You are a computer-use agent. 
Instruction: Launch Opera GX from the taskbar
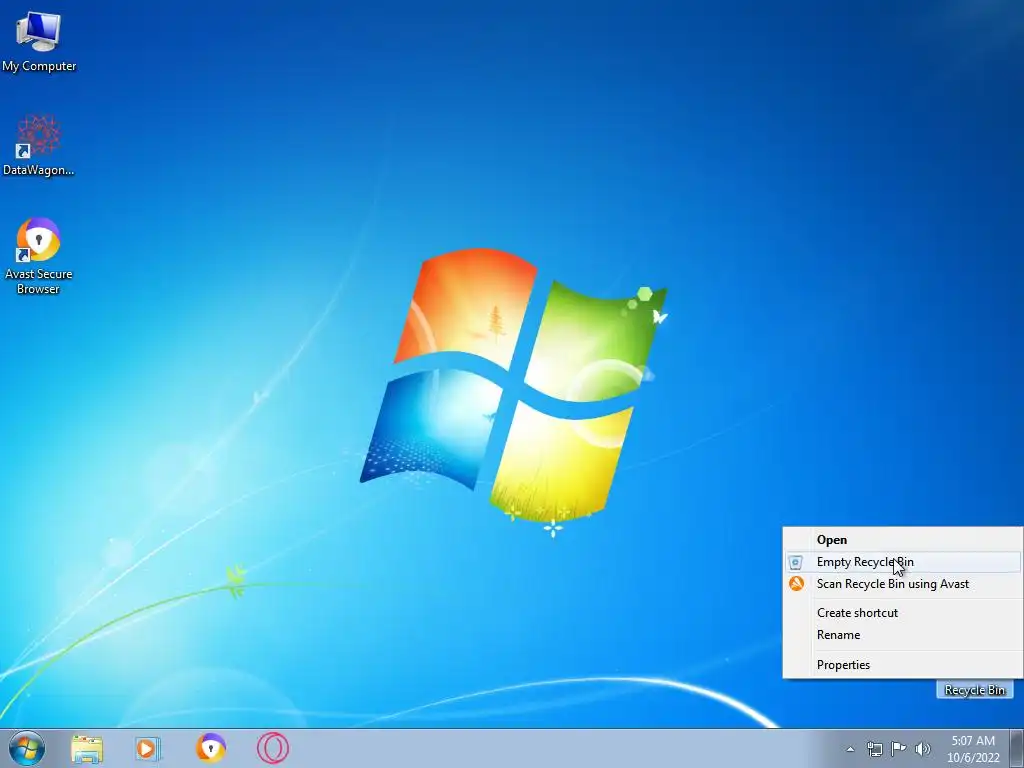coord(272,748)
